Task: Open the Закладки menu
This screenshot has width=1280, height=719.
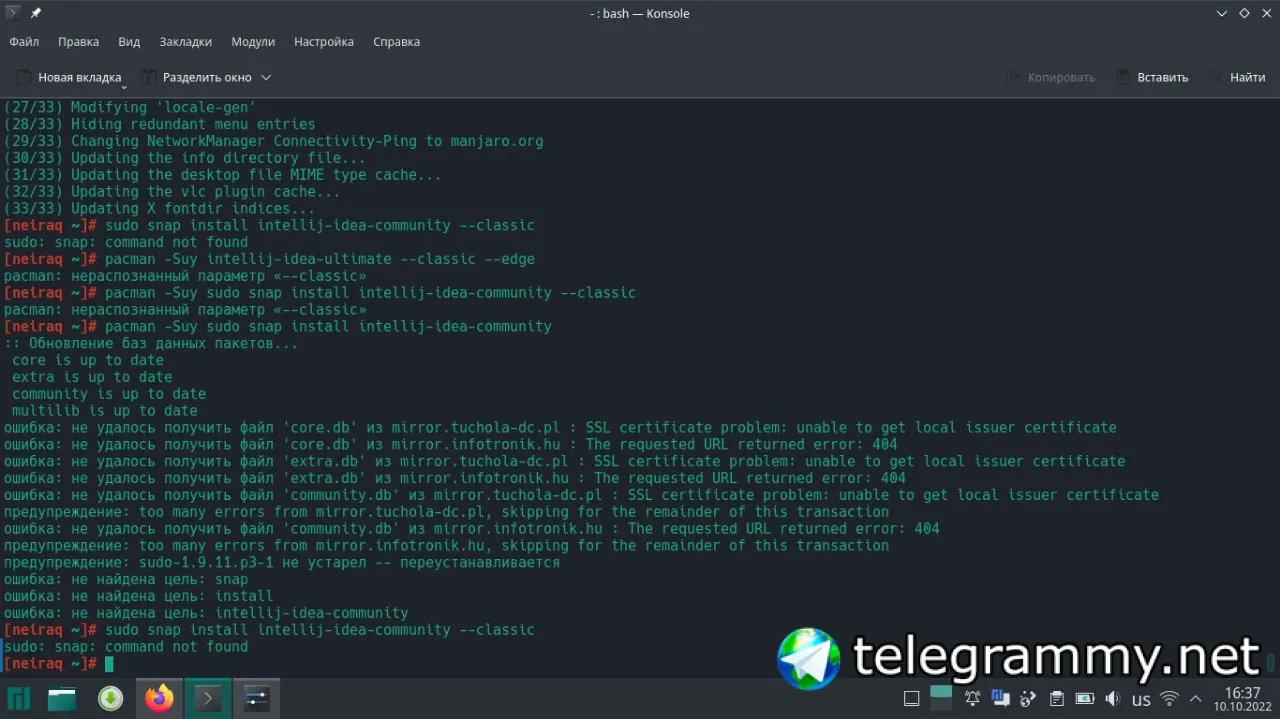Action: coord(185,42)
